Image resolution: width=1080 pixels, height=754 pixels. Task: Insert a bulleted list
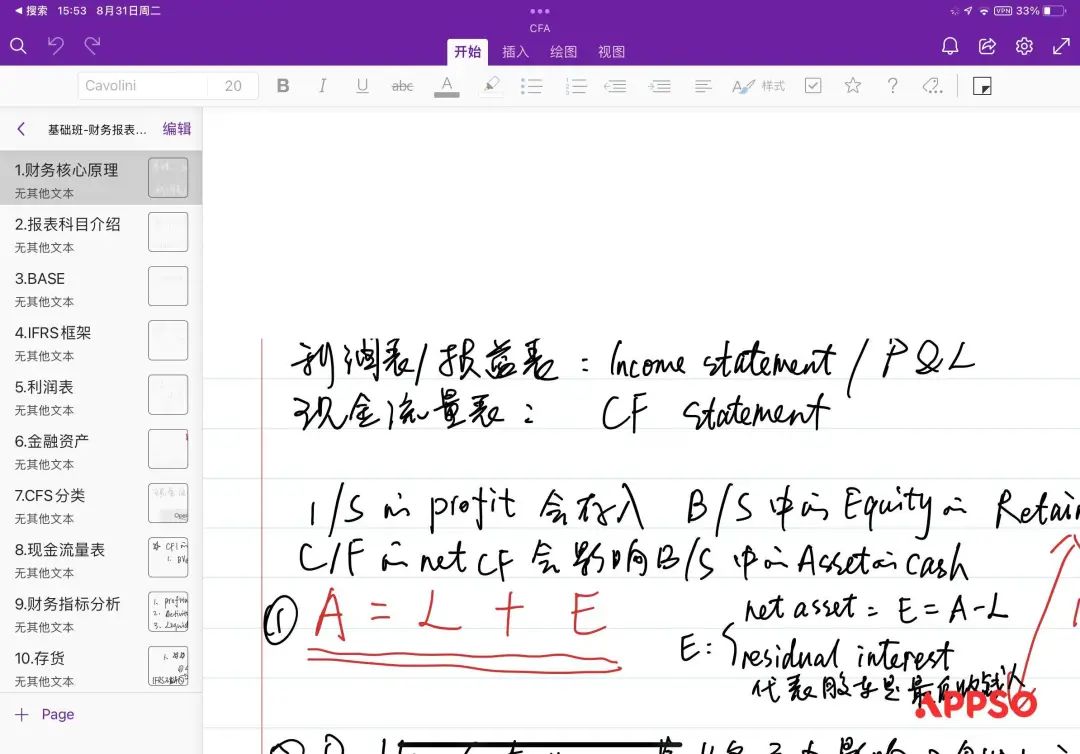point(532,86)
